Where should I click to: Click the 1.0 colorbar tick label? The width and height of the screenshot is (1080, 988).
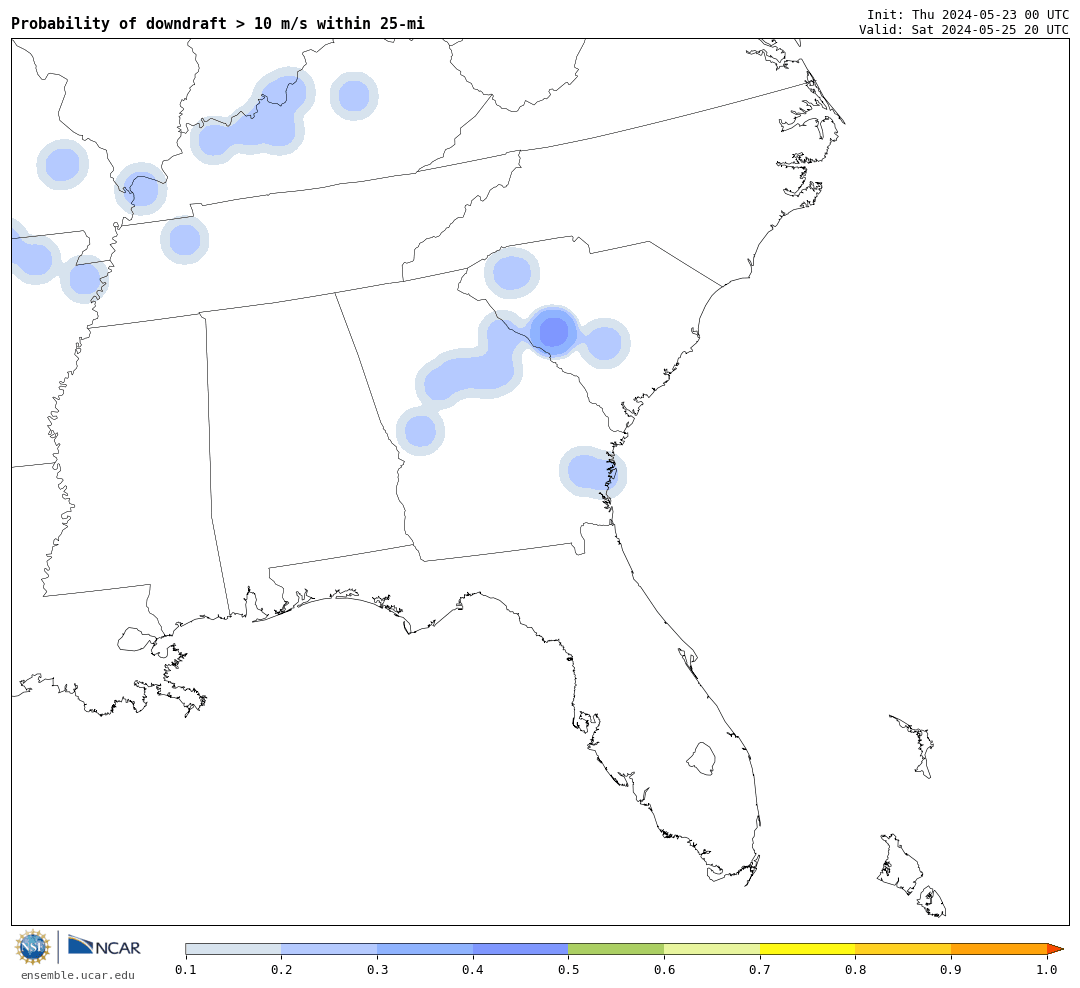pyautogui.click(x=1047, y=970)
